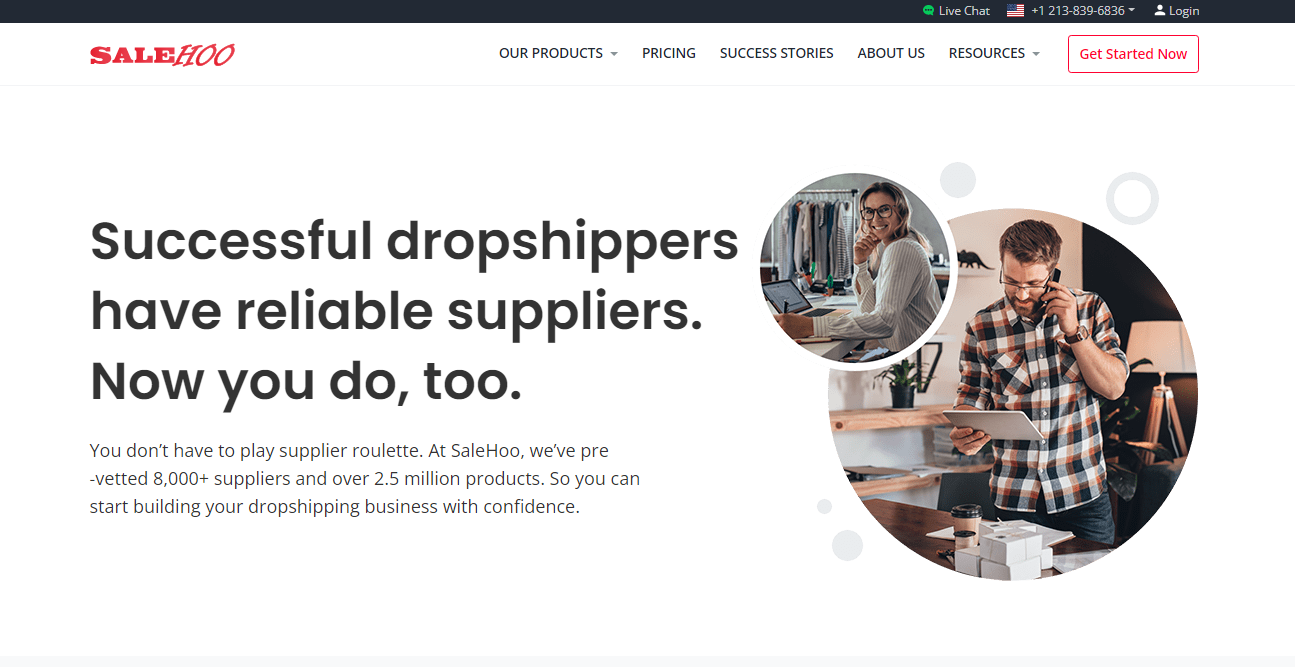Viewport: 1295px width, 667px height.
Task: Click the Resources menu label
Action: click(x=987, y=53)
